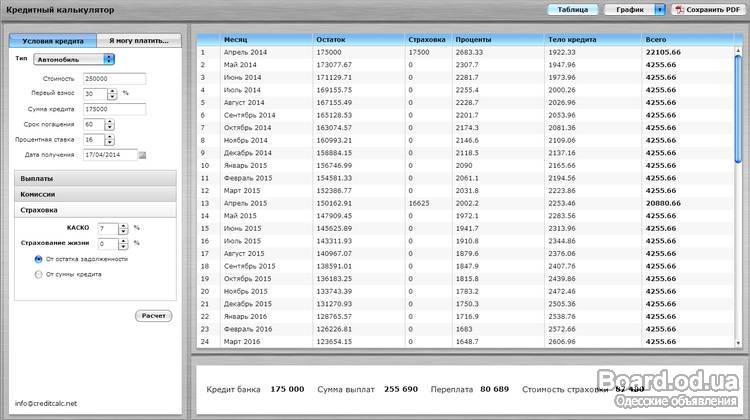Click the Сумма кредита input field

coord(114,109)
